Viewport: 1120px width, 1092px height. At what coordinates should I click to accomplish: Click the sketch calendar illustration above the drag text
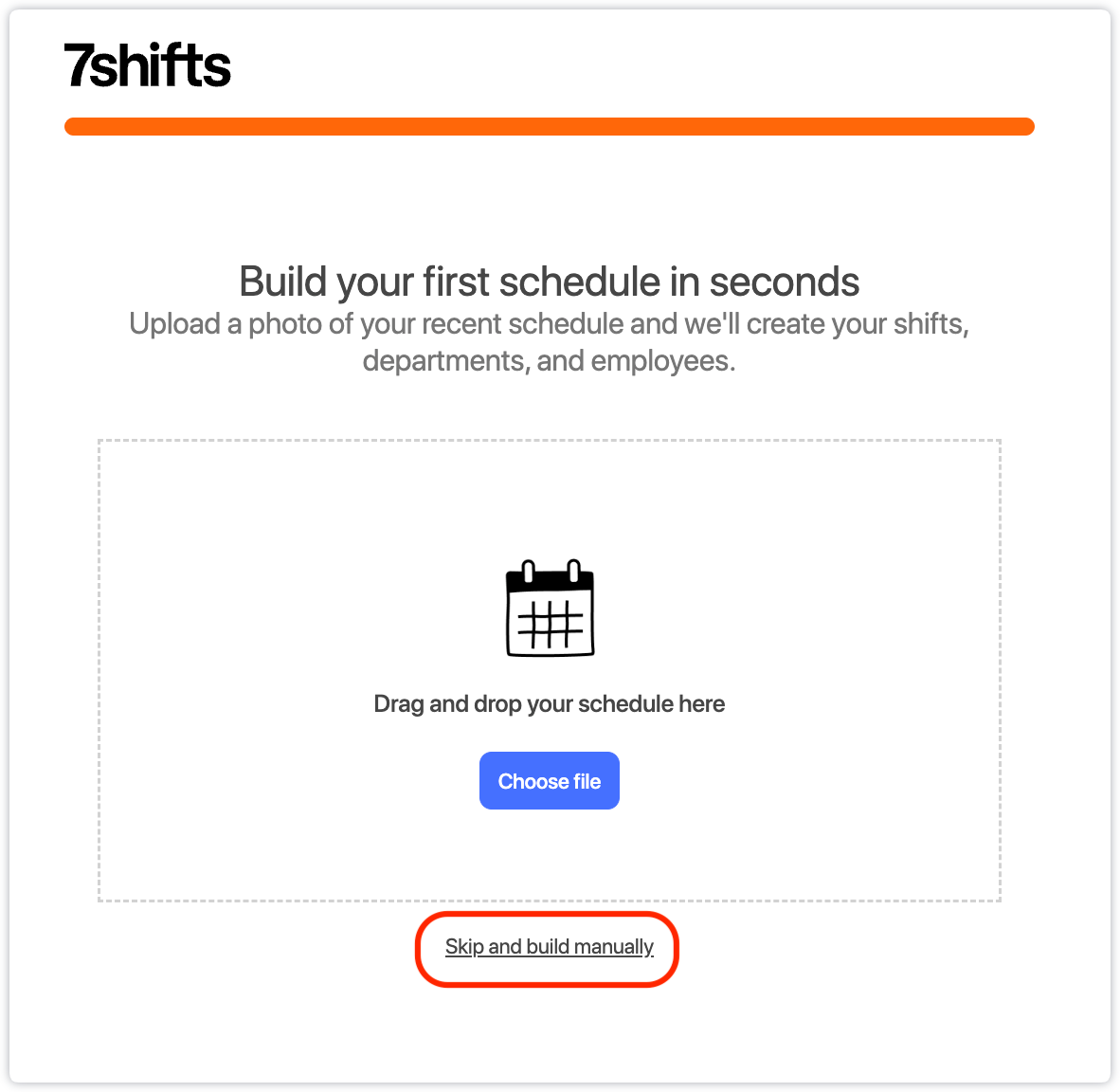[550, 609]
